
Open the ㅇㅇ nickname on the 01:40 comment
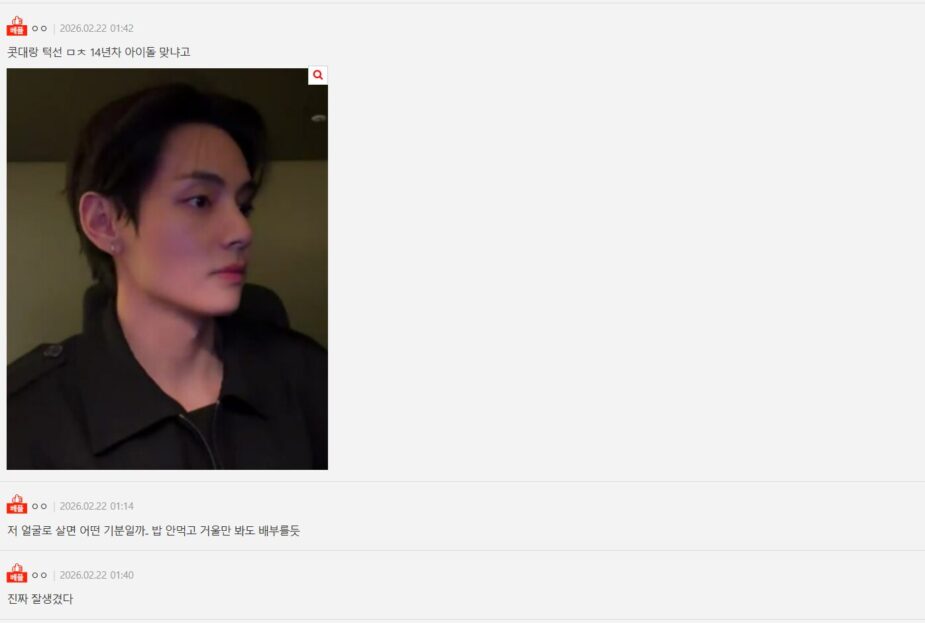pos(39,575)
